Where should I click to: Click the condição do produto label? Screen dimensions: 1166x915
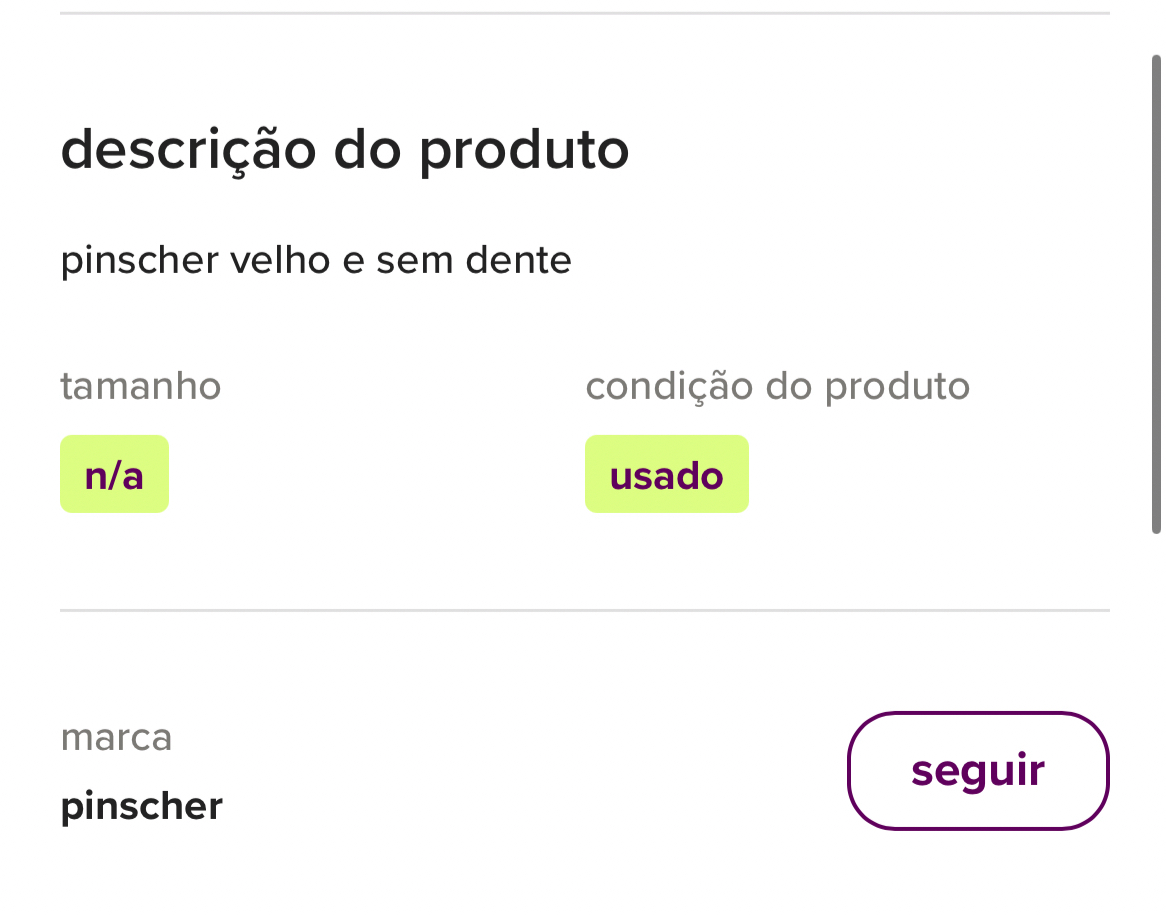[x=777, y=386]
